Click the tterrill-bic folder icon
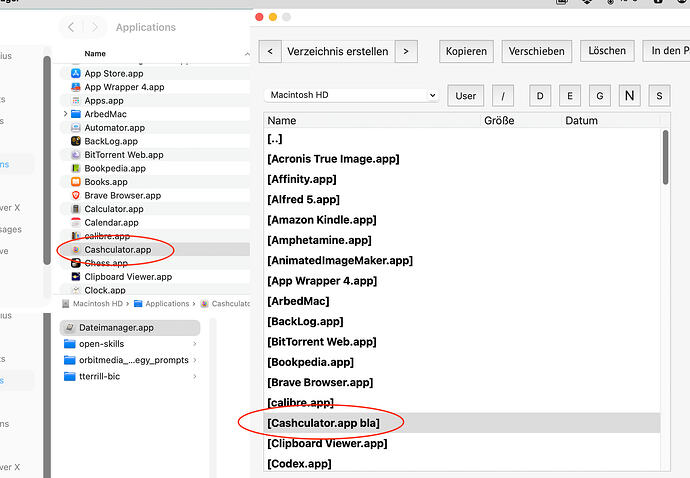Screen dimensions: 690x478 coord(70,376)
